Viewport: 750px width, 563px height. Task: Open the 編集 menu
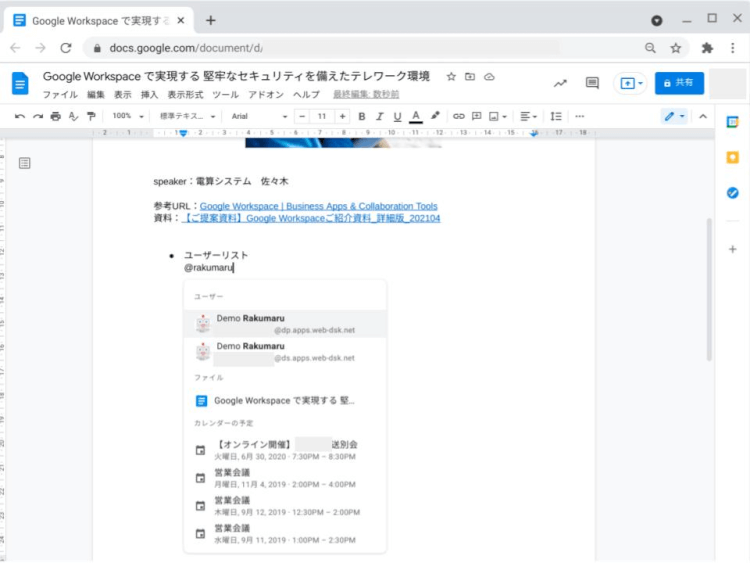pos(95,95)
